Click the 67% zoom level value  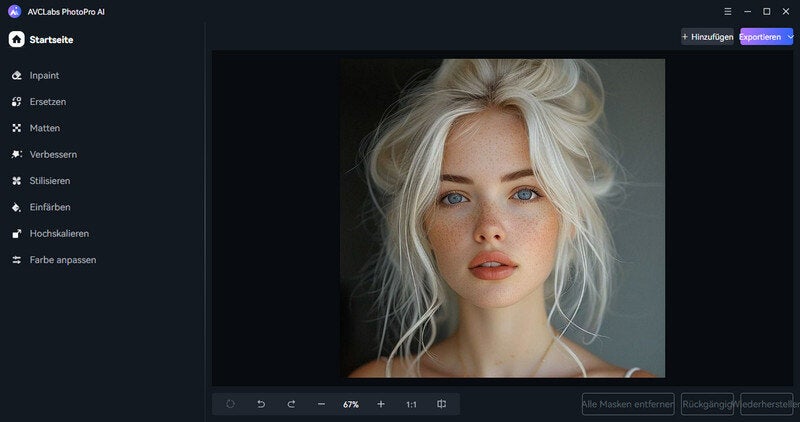point(351,404)
